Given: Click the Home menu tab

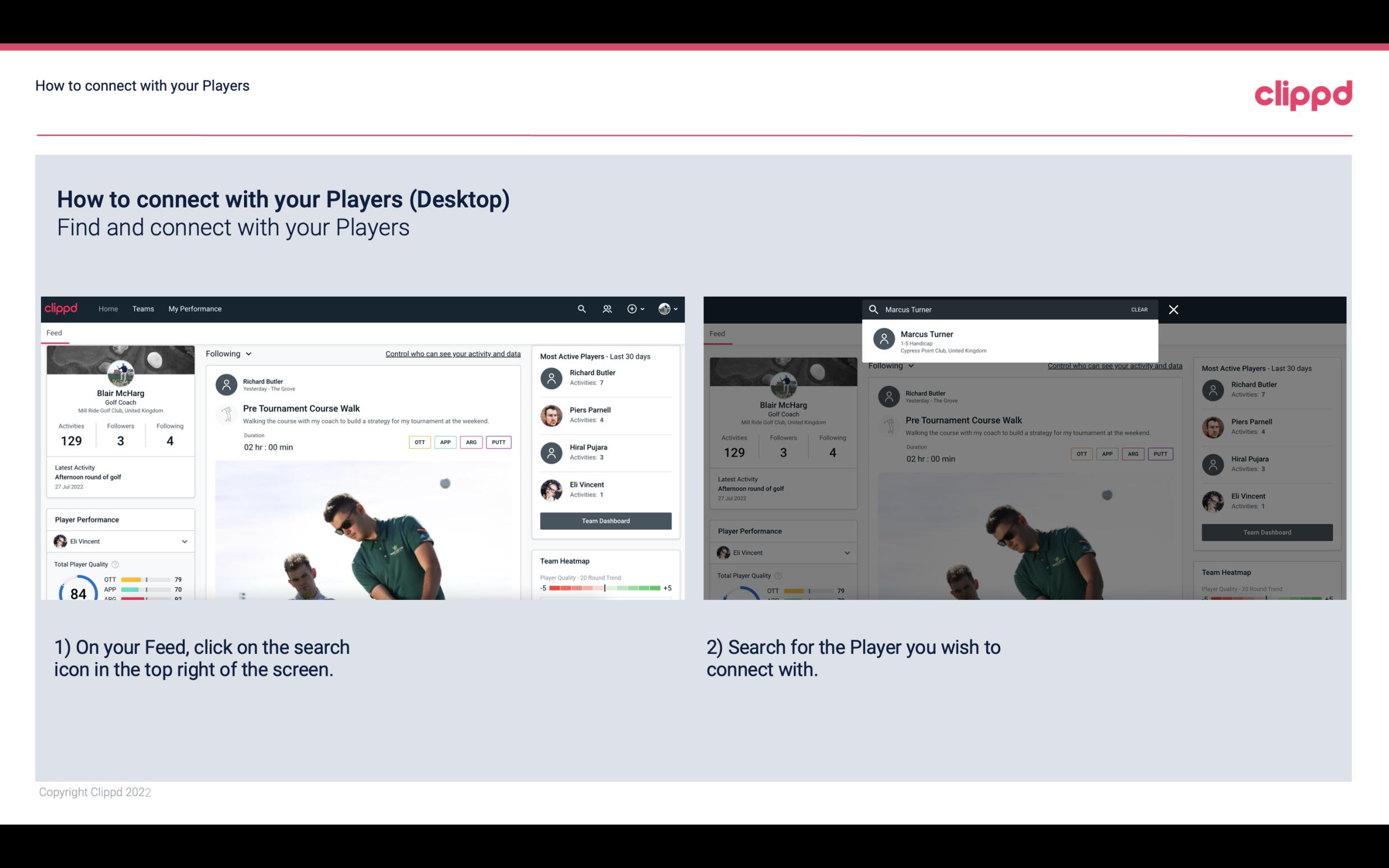Looking at the screenshot, I should tap(107, 308).
